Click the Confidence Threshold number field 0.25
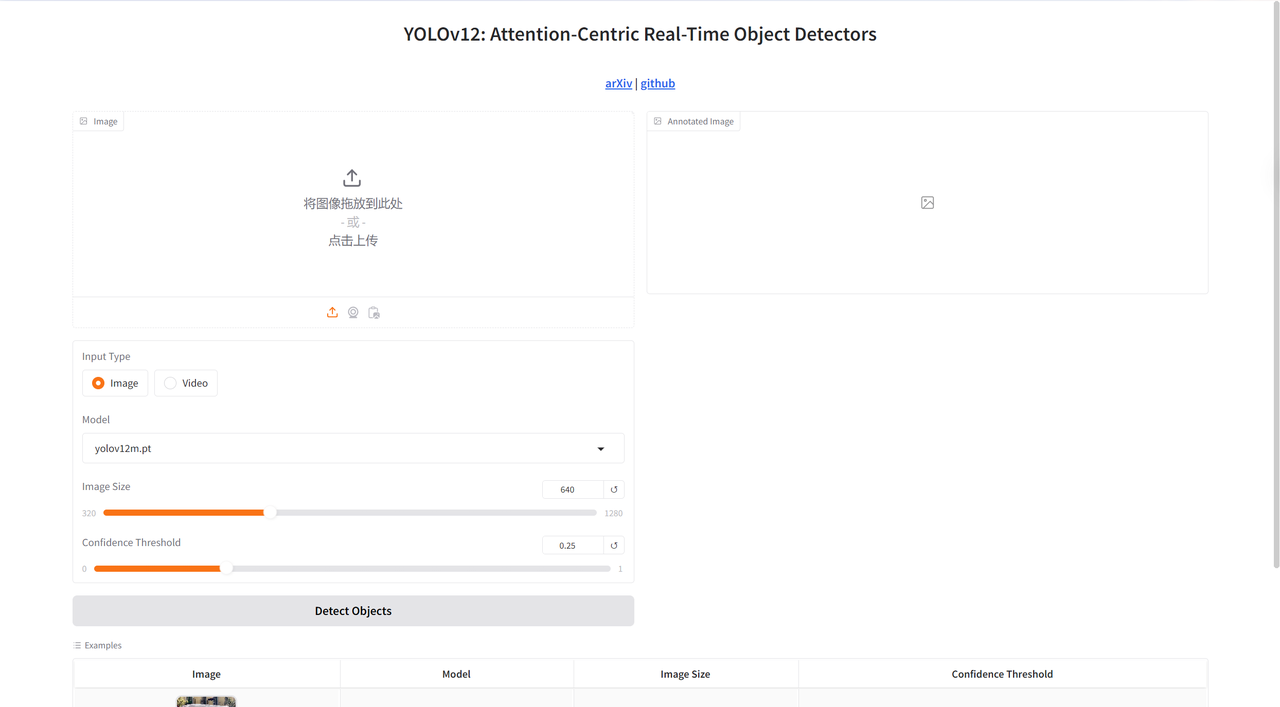 pos(572,545)
